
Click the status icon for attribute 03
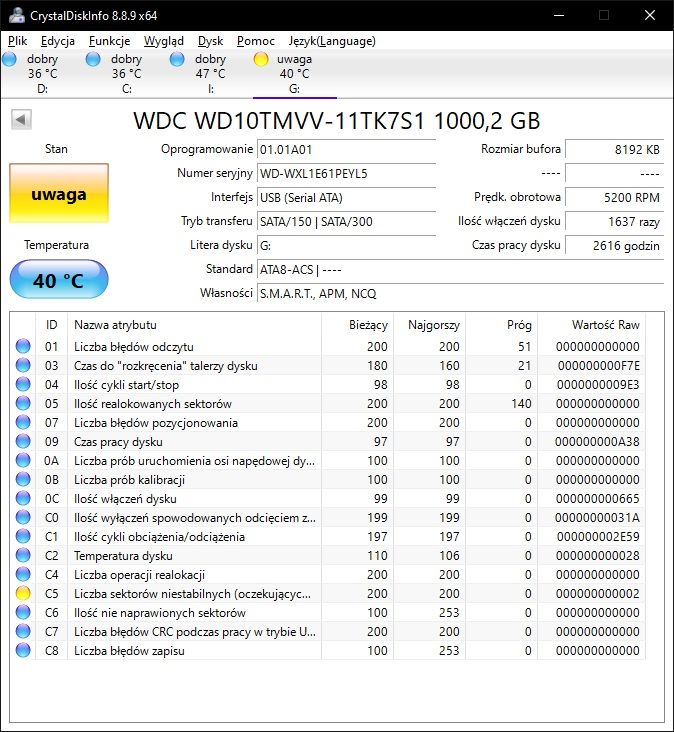coord(23,366)
